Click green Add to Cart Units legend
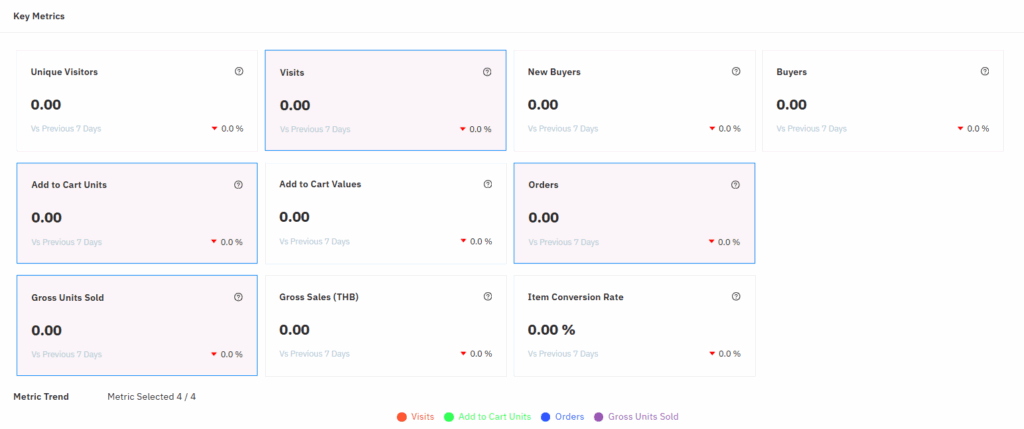The image size is (1024, 429). (487, 417)
